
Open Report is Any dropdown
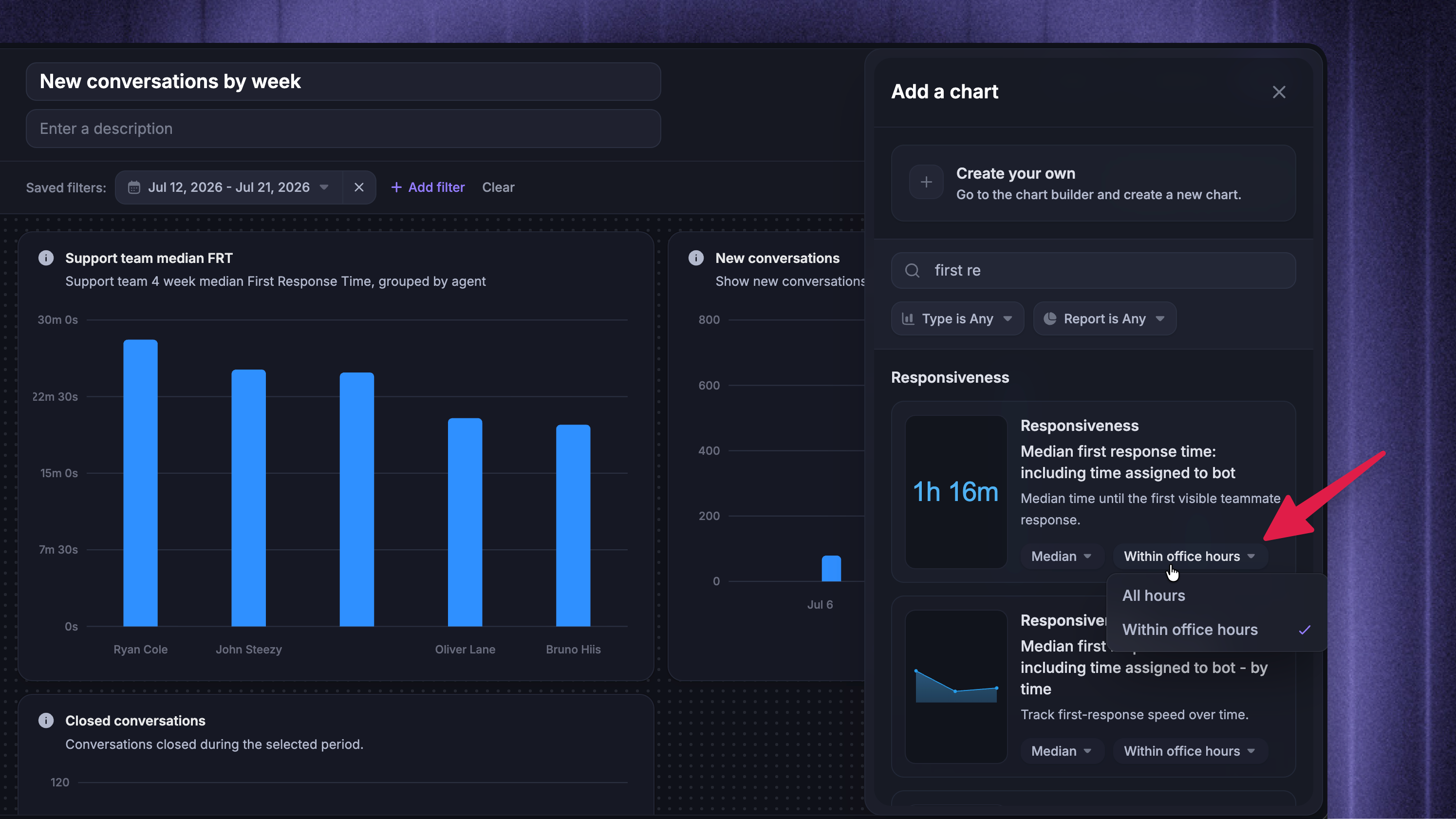1104,319
